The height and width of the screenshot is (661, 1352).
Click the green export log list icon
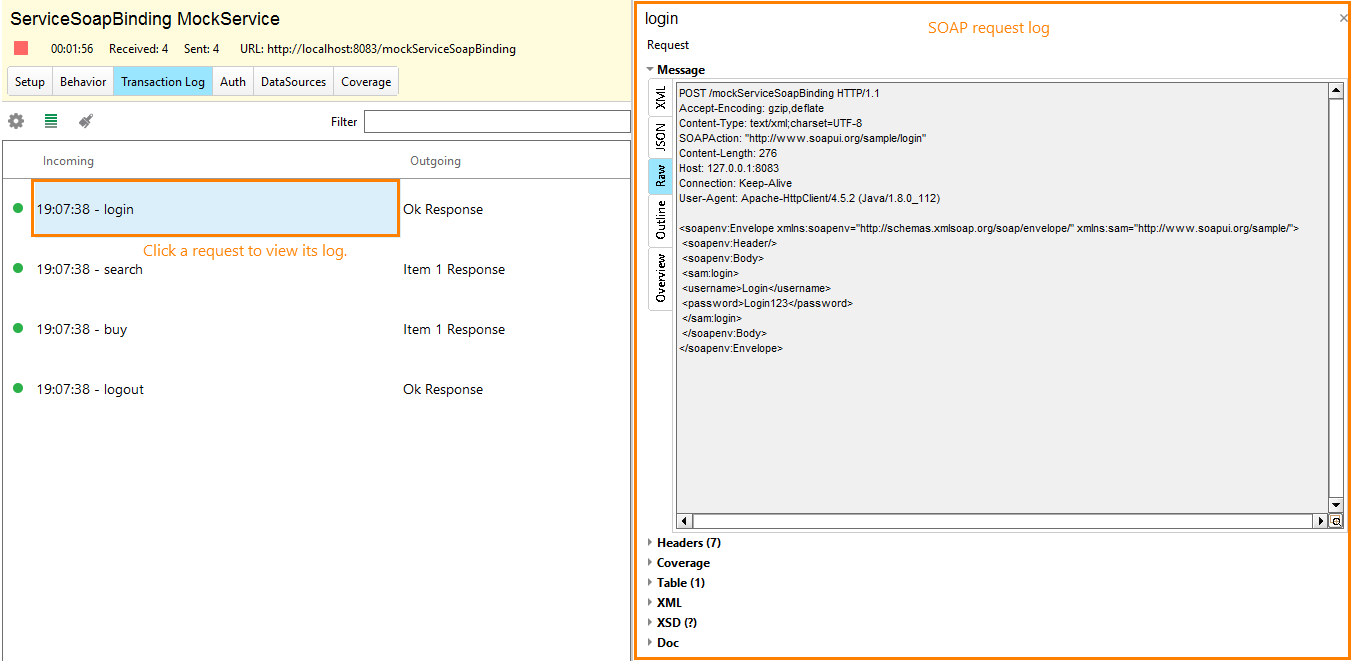tap(51, 120)
